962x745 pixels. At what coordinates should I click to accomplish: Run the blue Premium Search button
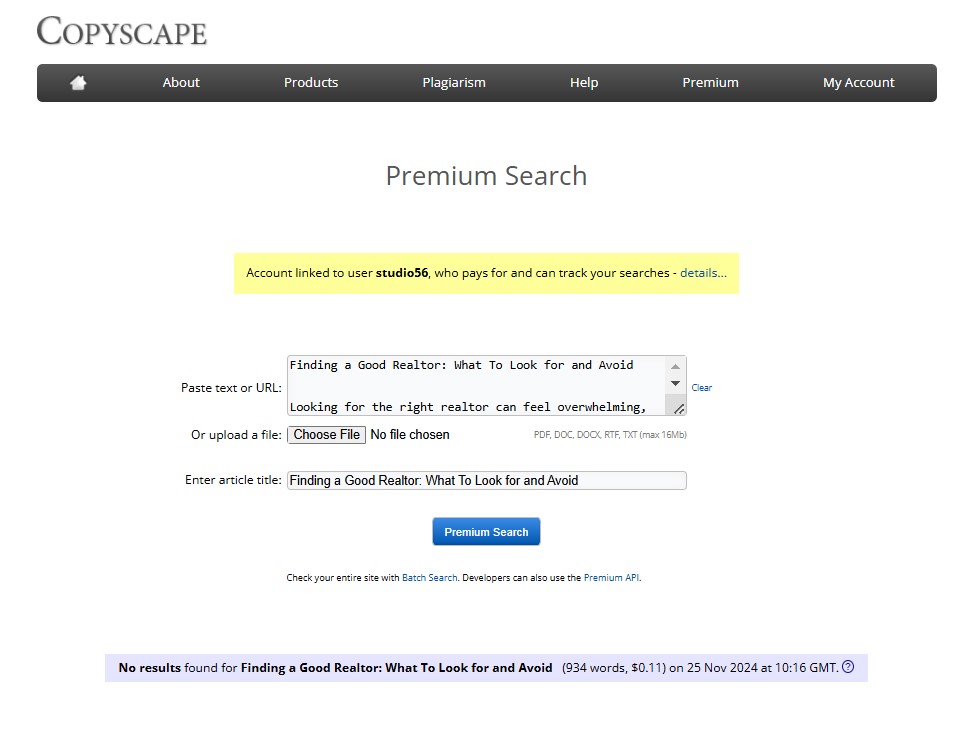point(487,531)
